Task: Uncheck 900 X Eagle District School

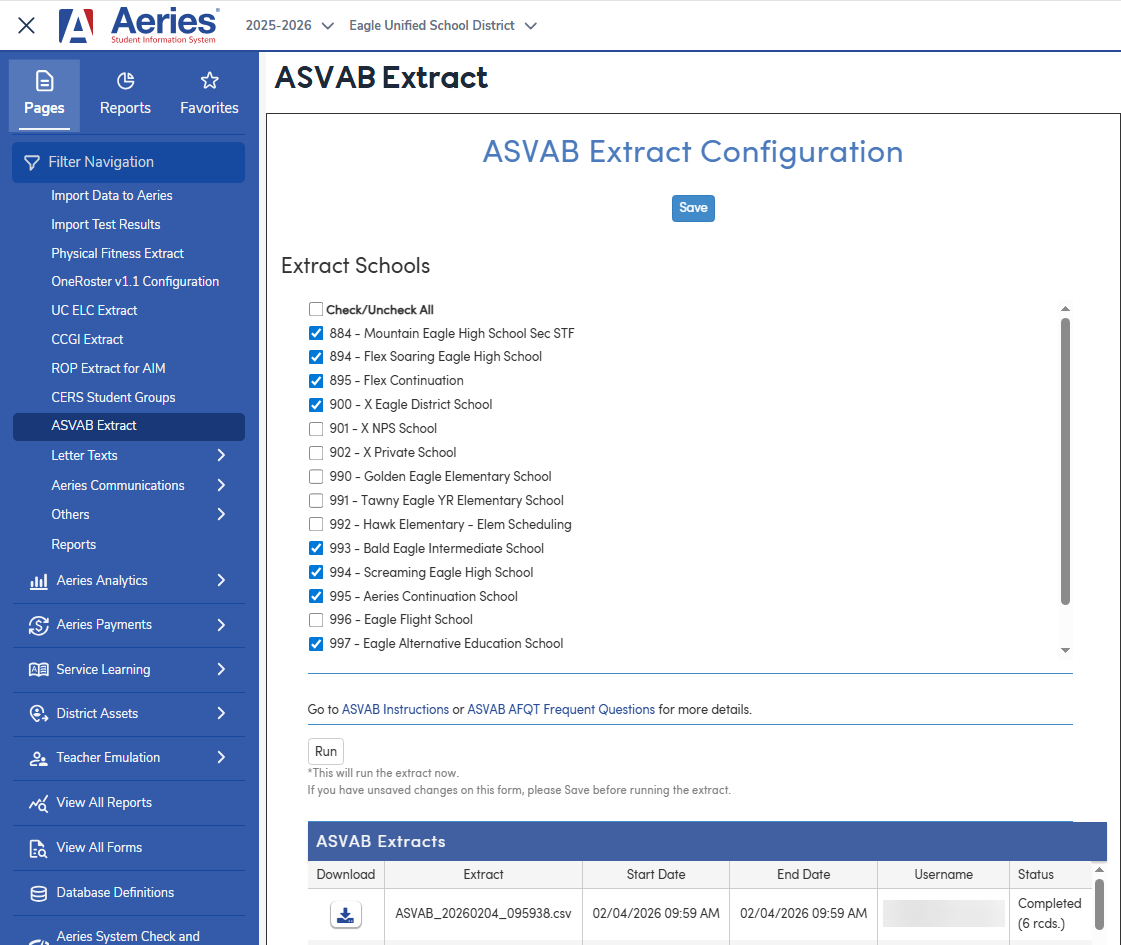Action: point(315,405)
